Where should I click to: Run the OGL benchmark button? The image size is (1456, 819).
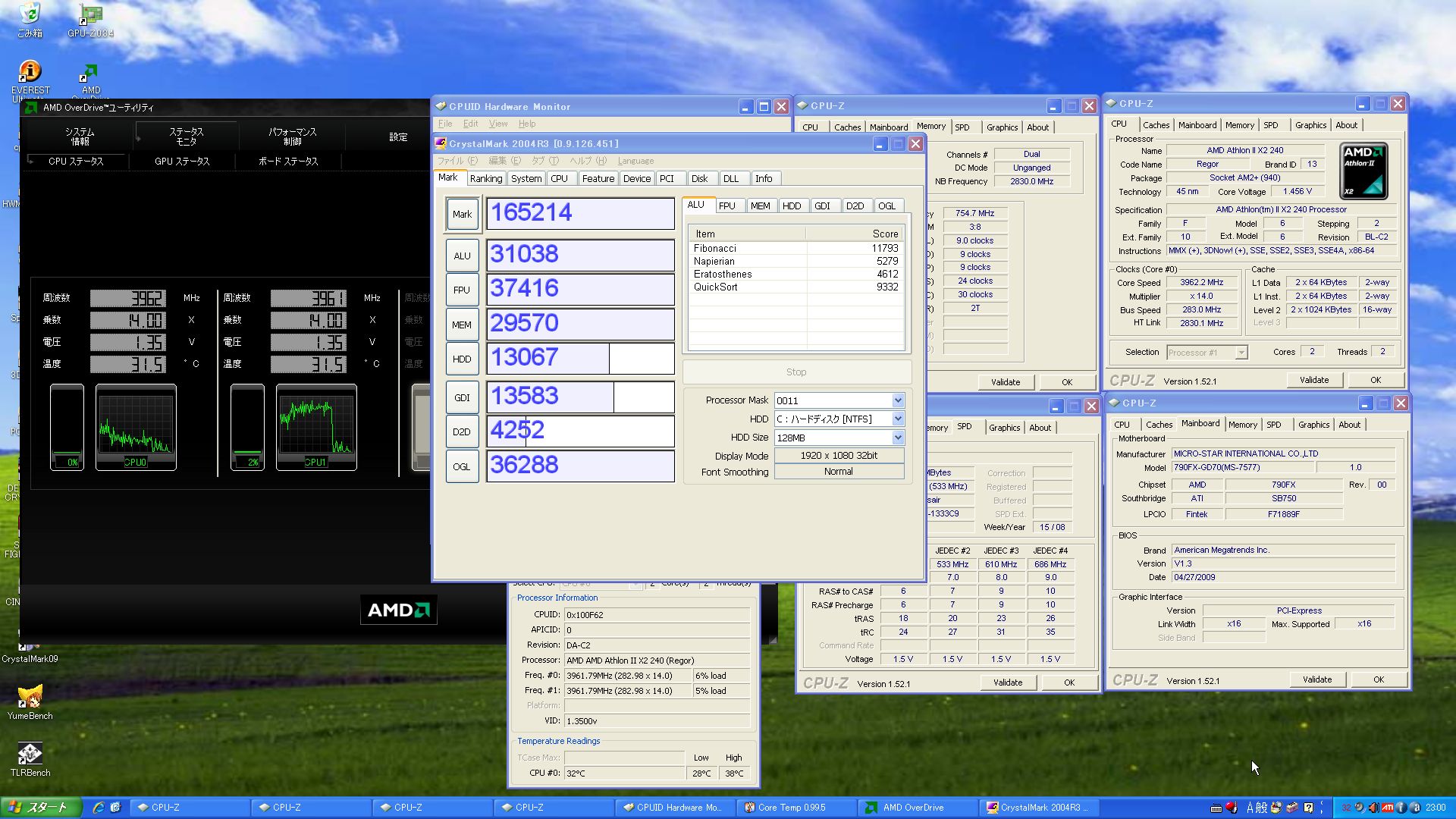point(462,467)
